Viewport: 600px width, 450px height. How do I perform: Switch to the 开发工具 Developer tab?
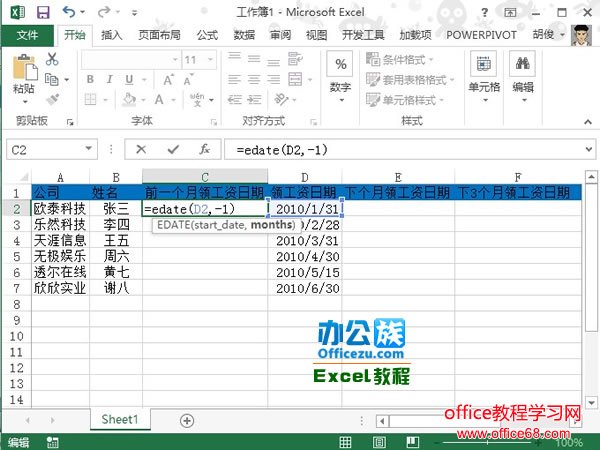pos(363,35)
